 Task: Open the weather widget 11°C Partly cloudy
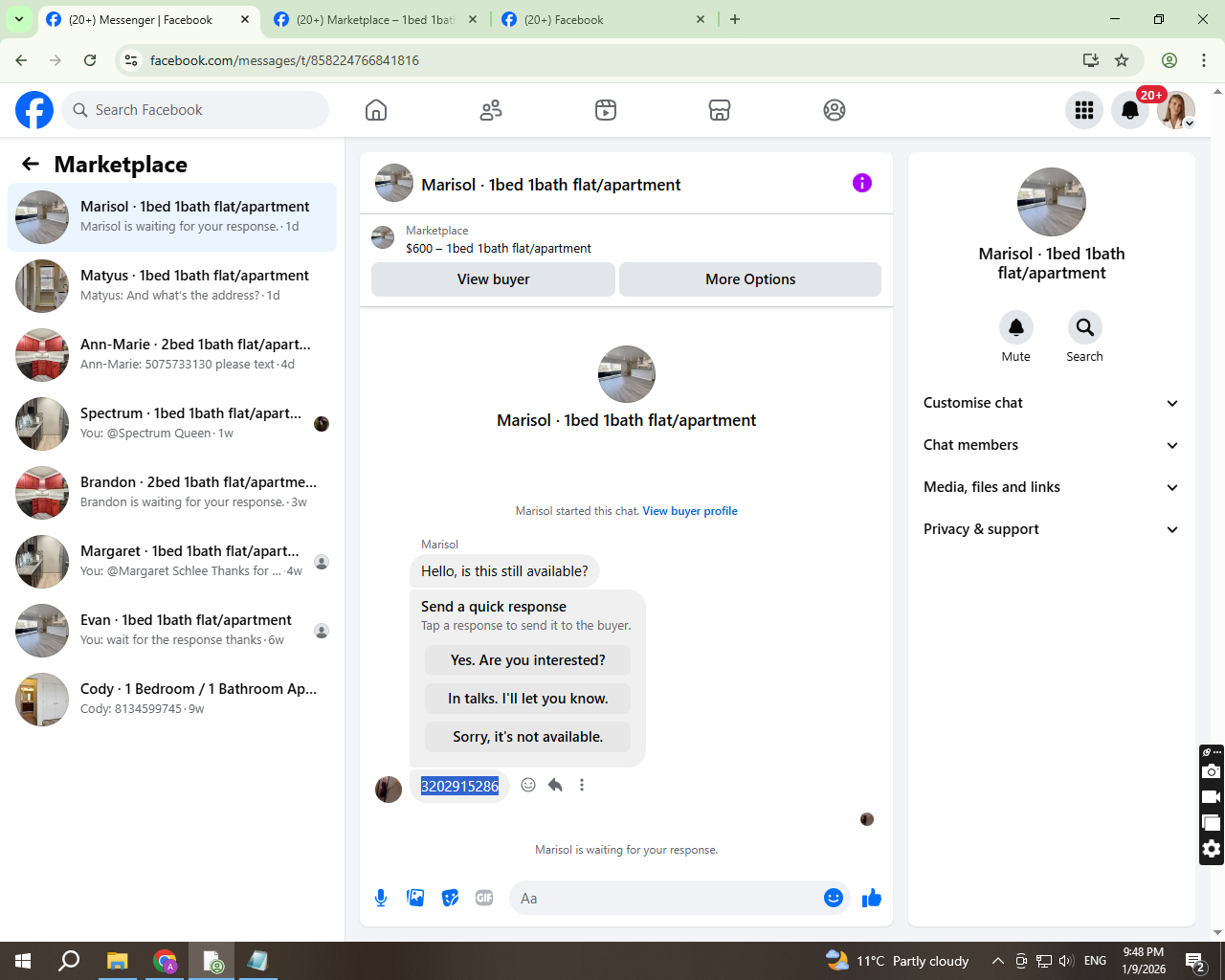897,961
